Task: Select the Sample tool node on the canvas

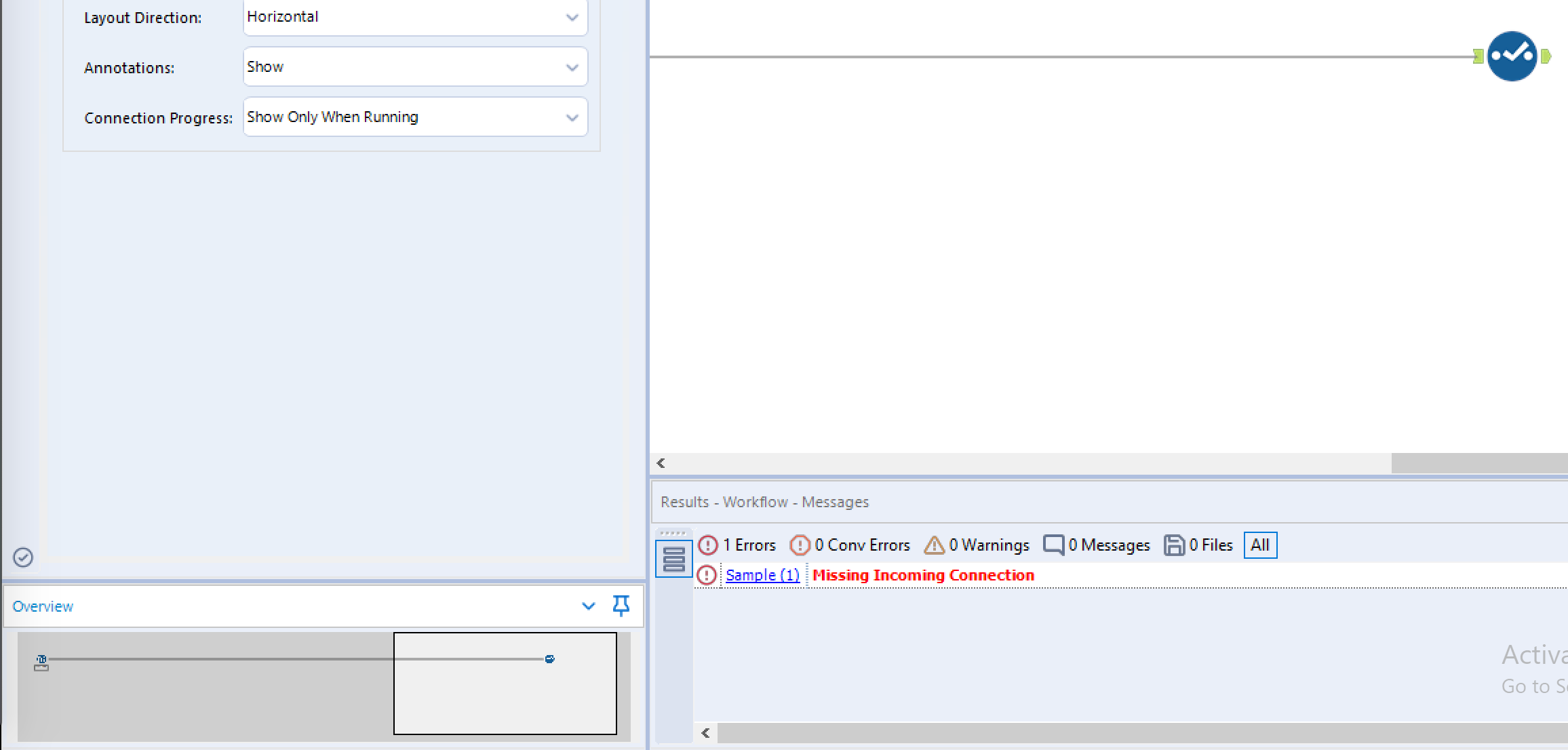Action: 1512,56
